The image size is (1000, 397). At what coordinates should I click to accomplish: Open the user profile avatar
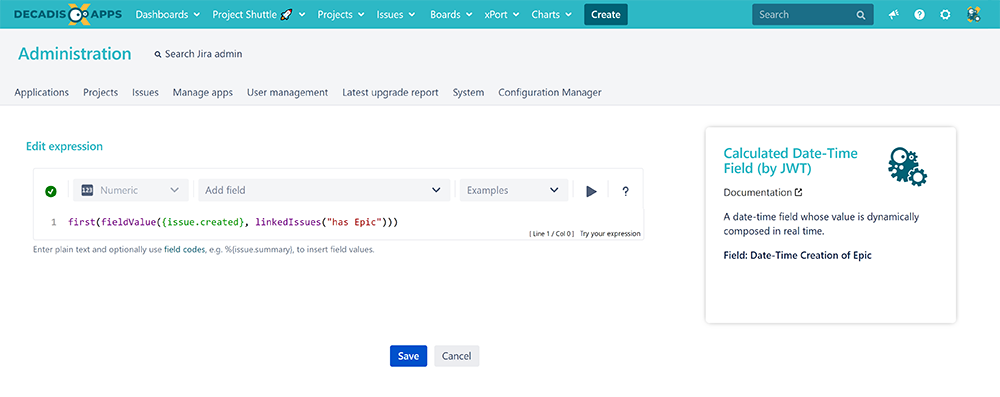973,15
